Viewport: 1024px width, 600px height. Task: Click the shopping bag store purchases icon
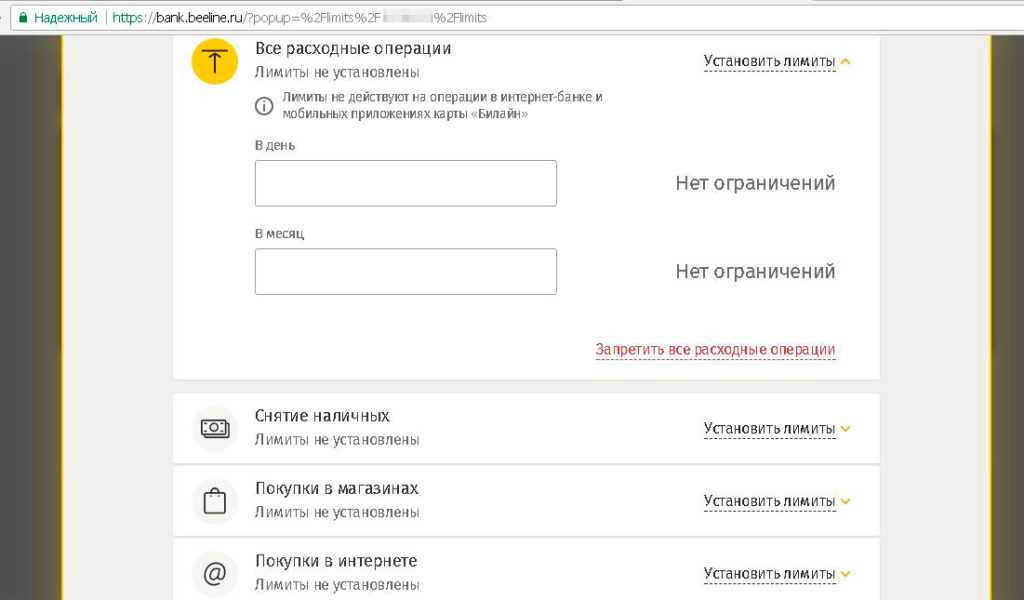215,501
